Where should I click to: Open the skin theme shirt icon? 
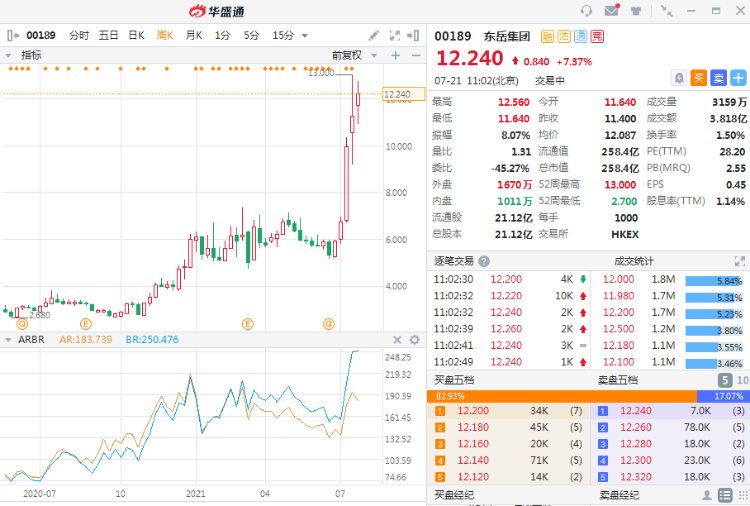click(636, 11)
